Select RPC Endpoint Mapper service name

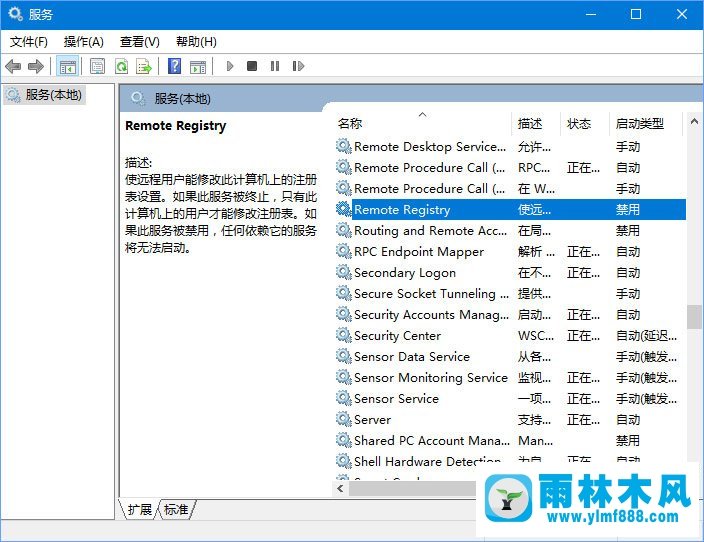coord(419,251)
